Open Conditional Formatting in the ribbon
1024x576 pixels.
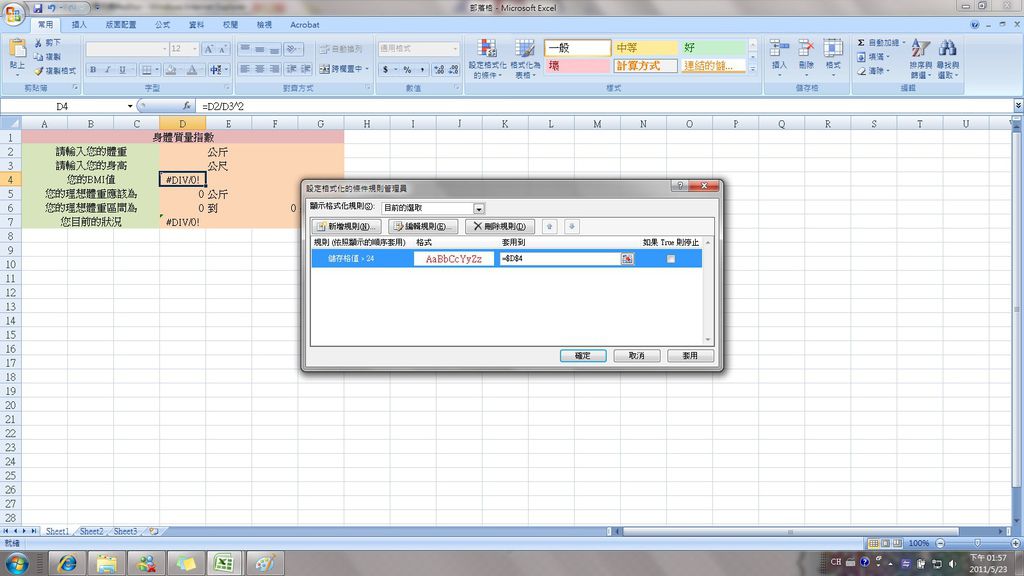point(487,59)
